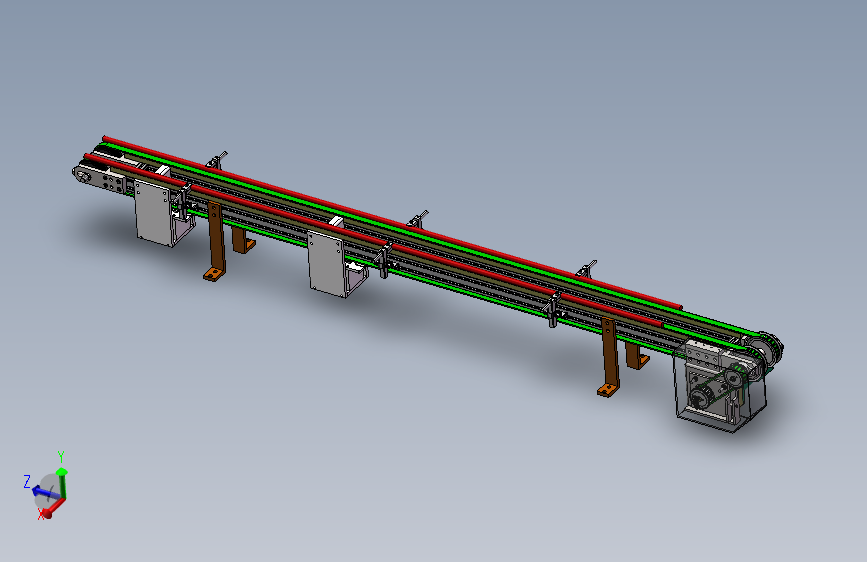The image size is (867, 562).
Task: Click the green Y axis arrow of the triad
Action: click(62, 483)
